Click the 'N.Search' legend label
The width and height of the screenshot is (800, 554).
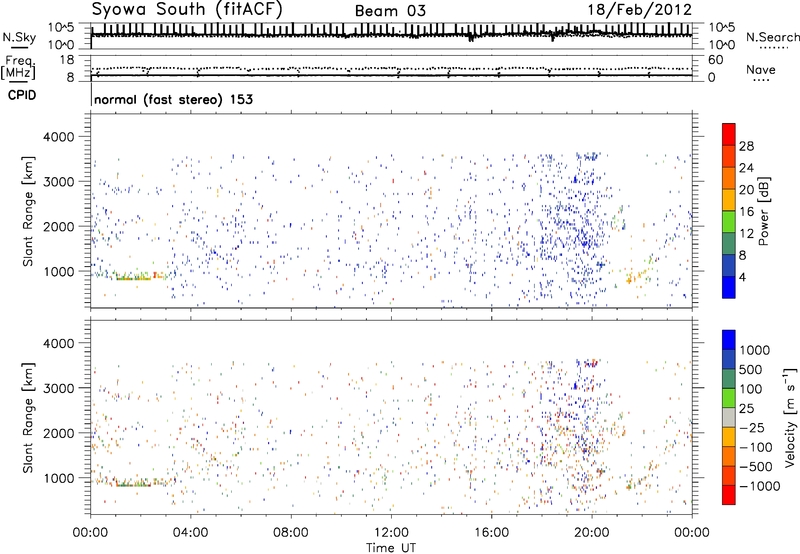[772, 37]
